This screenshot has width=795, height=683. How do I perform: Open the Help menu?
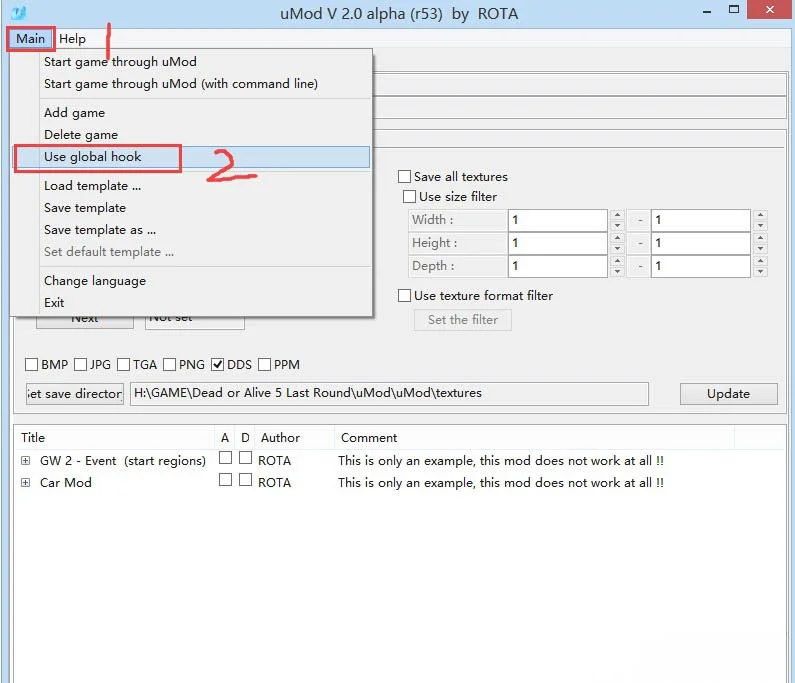pos(72,39)
